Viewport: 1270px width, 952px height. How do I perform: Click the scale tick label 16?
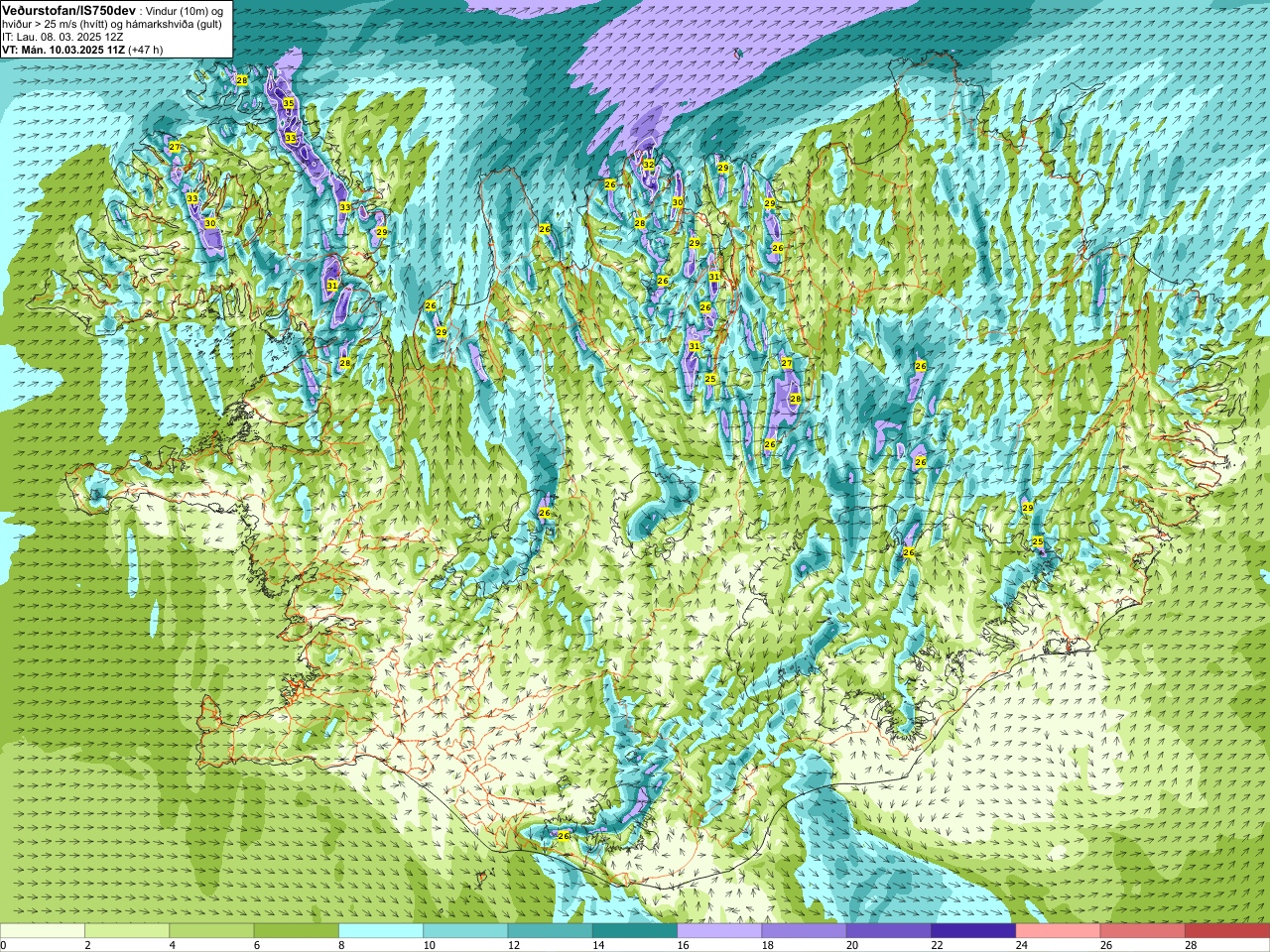[x=683, y=945]
